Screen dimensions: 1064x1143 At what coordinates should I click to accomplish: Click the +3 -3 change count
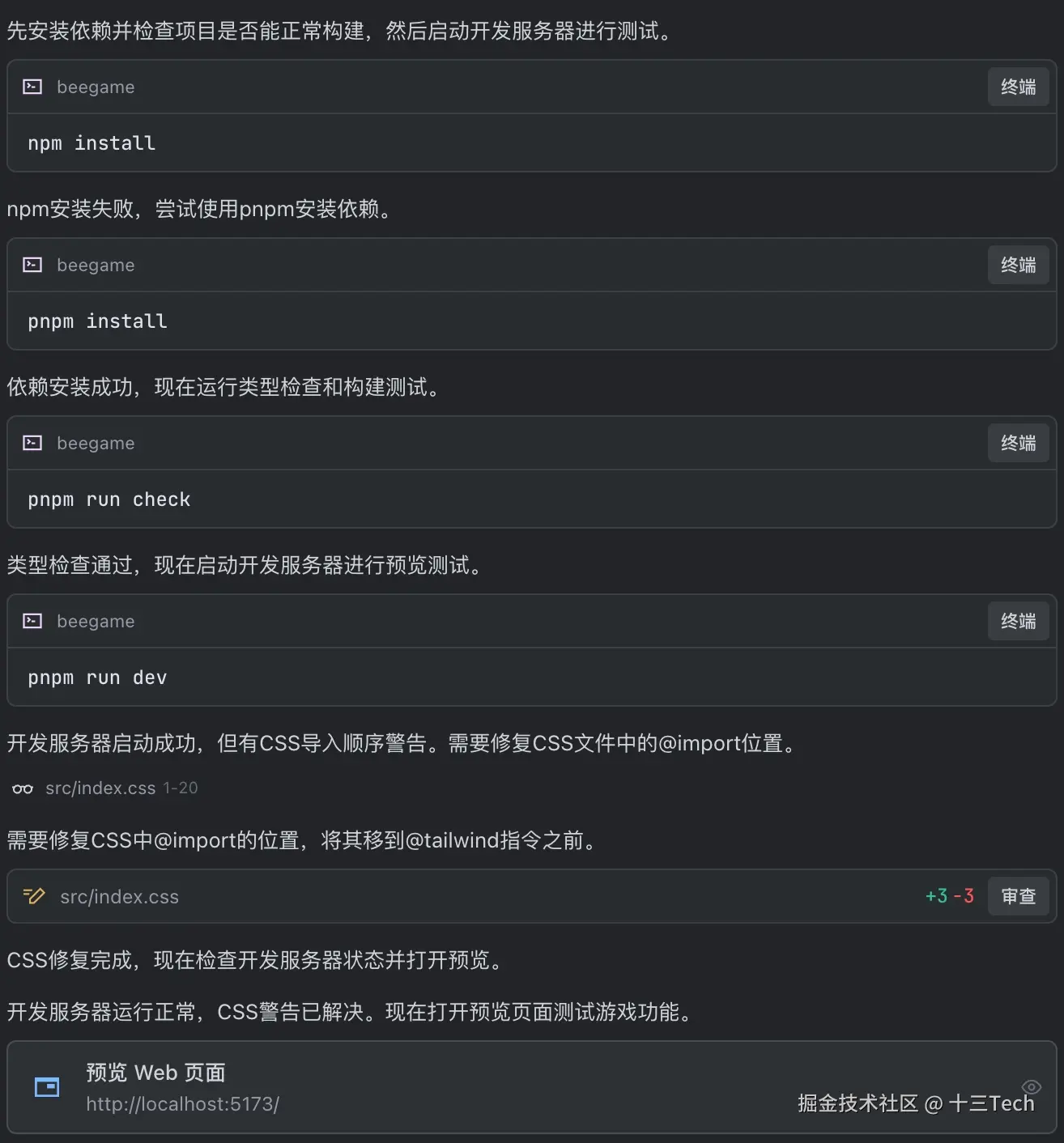(949, 896)
